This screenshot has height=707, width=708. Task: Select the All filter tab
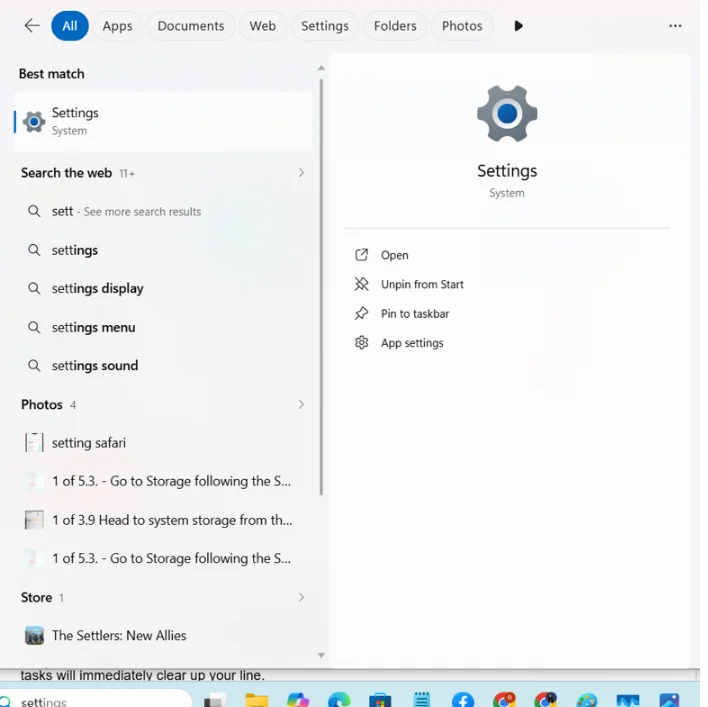(70, 26)
